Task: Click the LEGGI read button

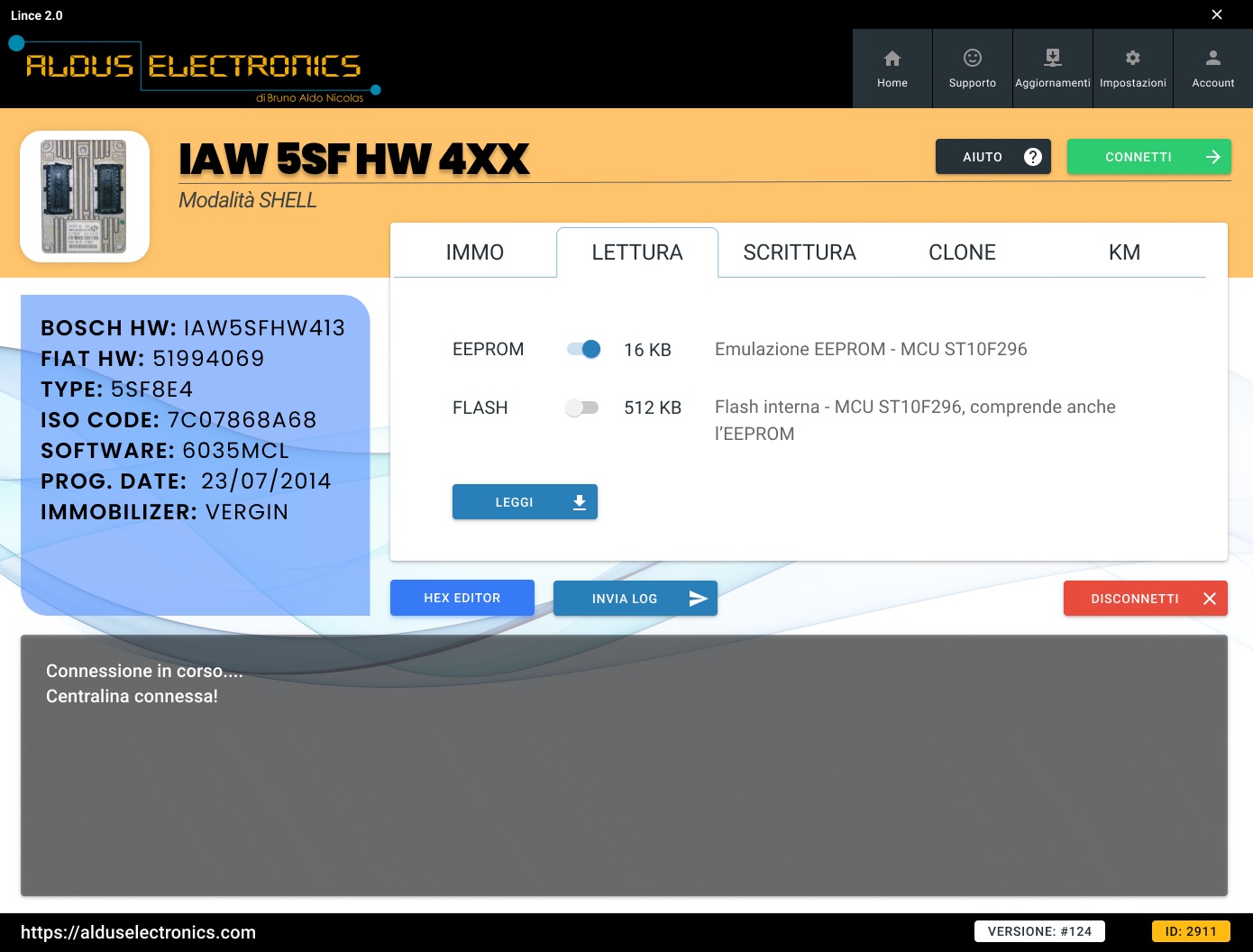Action: (525, 502)
